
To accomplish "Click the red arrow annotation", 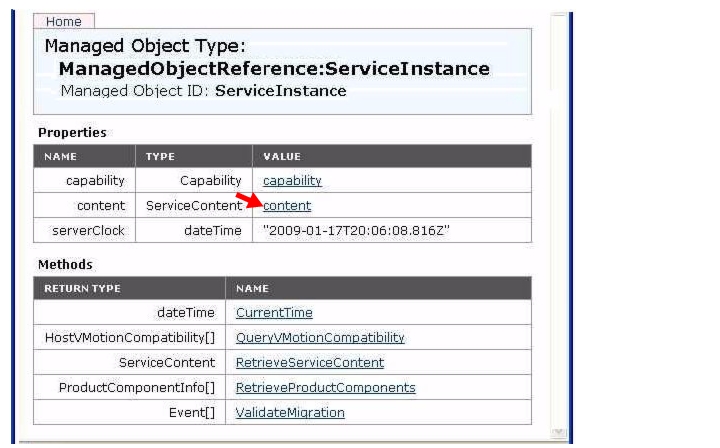I will pos(249,200).
